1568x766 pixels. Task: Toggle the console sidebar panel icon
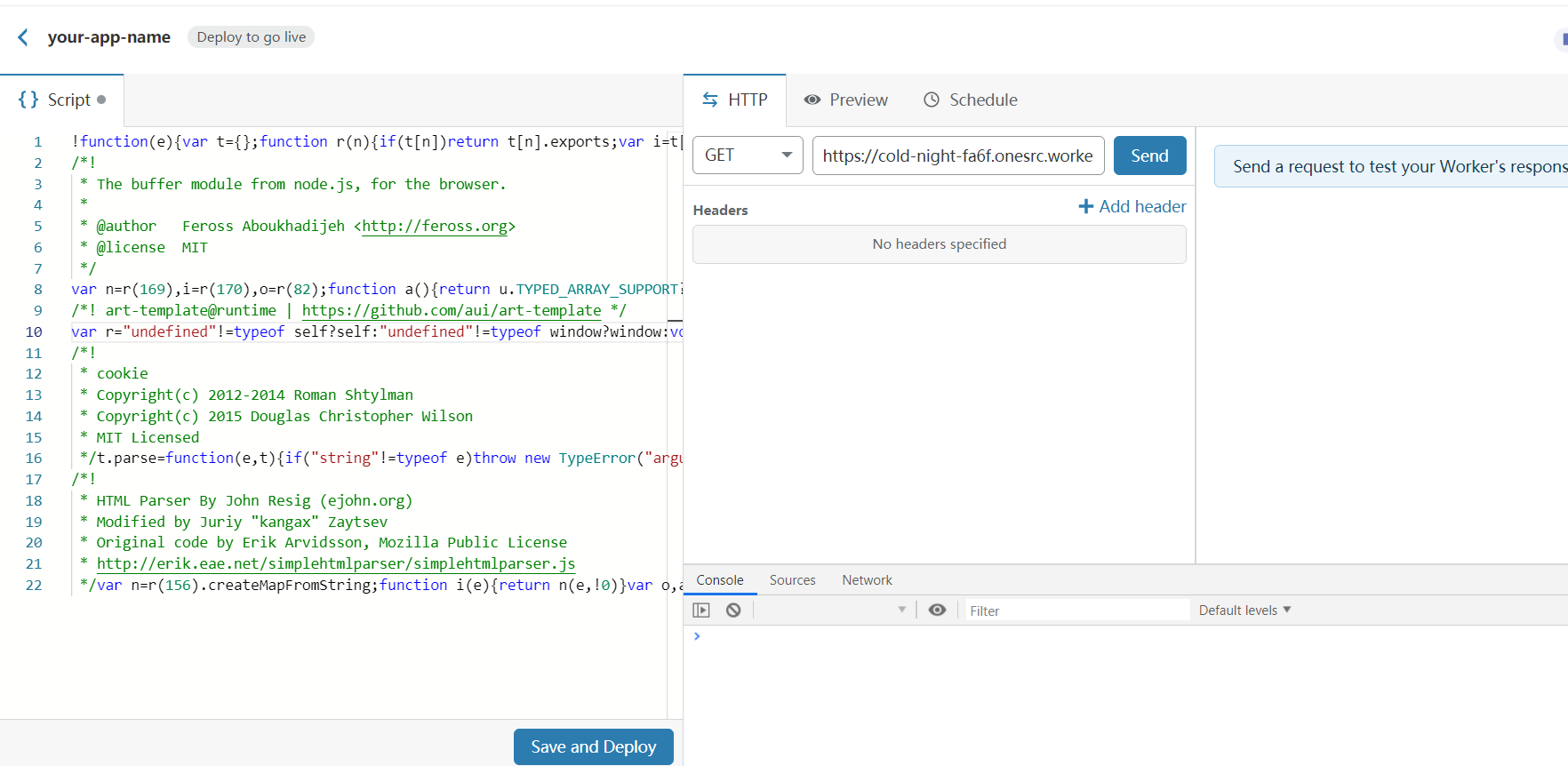(x=701, y=610)
